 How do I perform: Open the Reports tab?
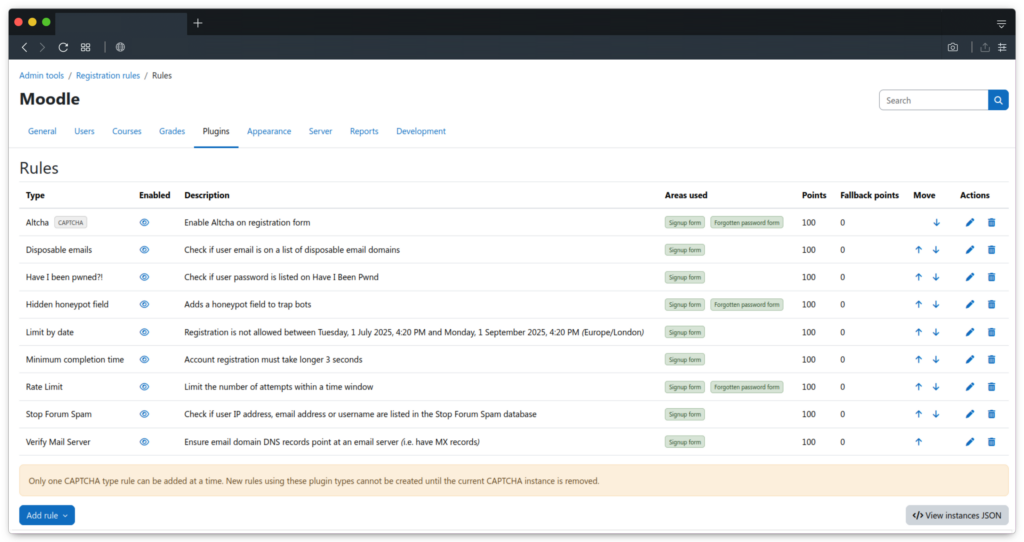364,131
